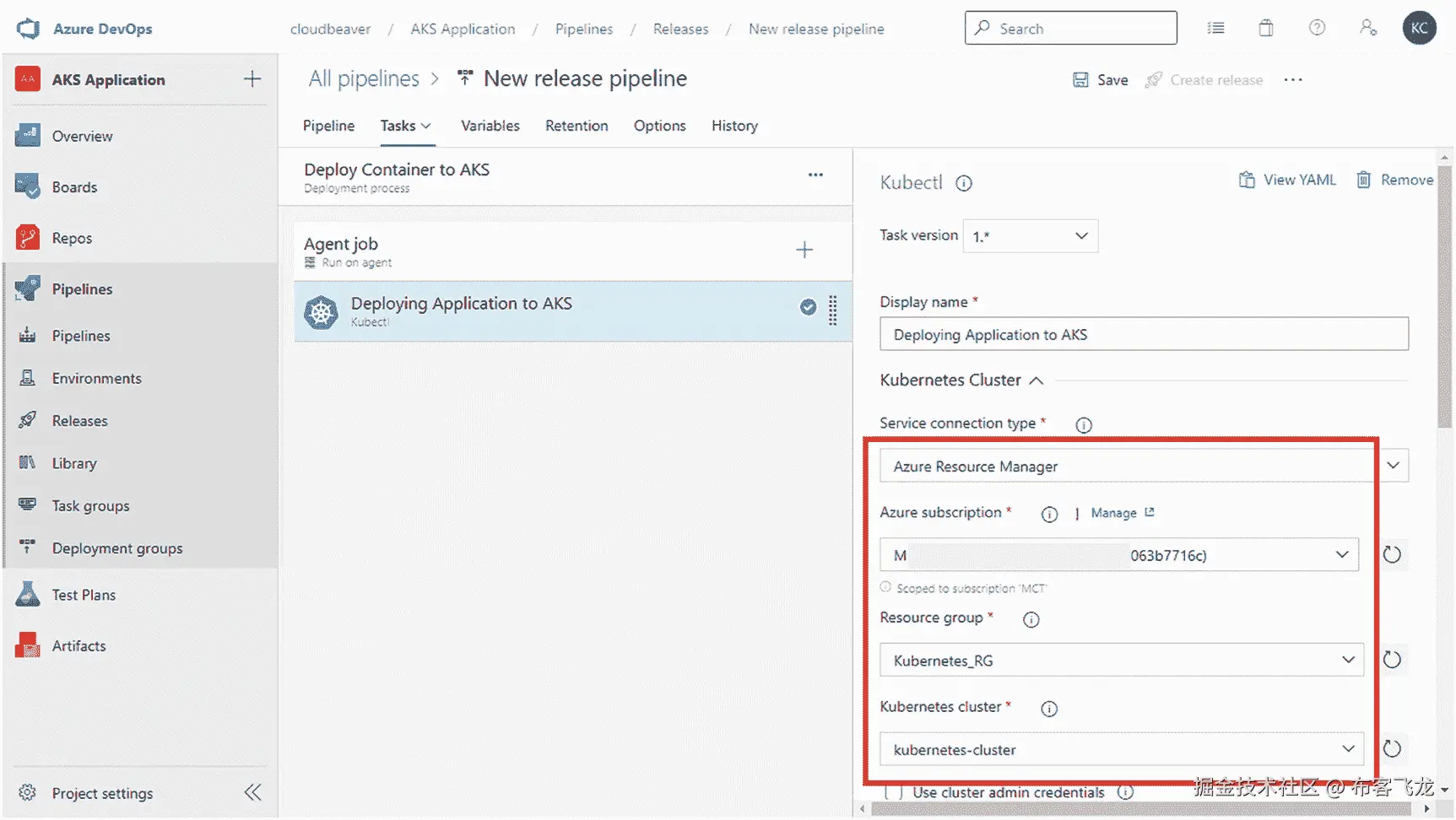Click the Releases breadcrumb link
The width and height of the screenshot is (1456, 820).
680,29
